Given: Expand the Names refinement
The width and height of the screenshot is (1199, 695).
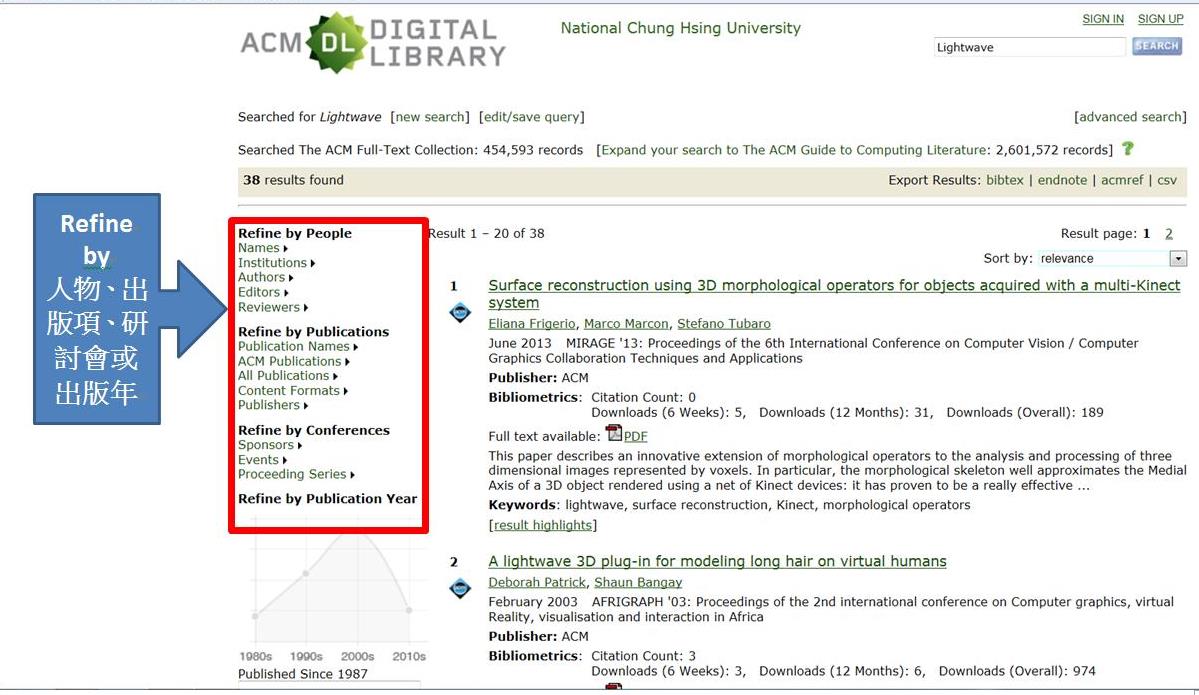Looking at the screenshot, I should pos(262,248).
